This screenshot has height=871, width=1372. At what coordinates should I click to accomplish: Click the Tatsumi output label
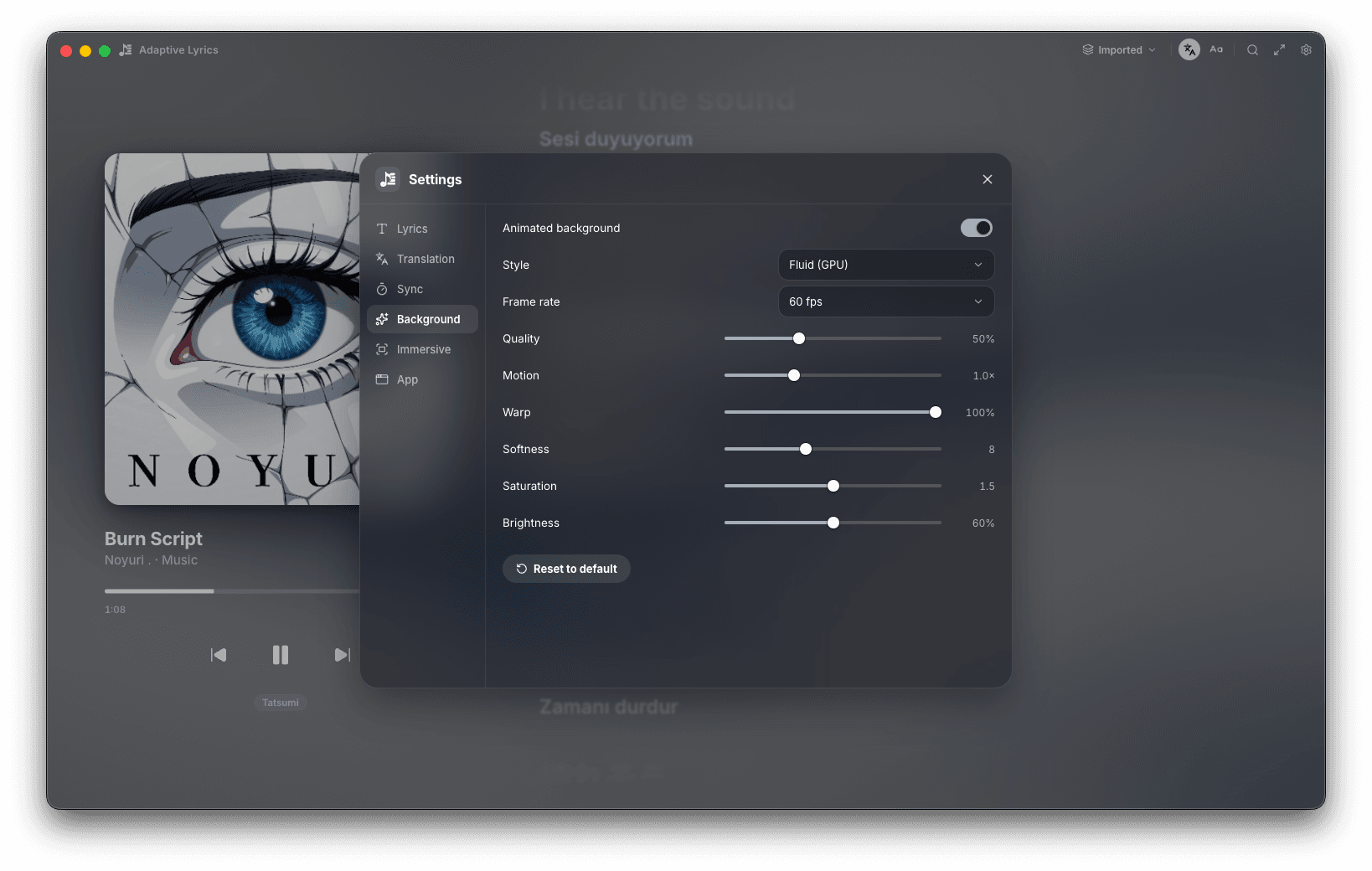click(281, 703)
